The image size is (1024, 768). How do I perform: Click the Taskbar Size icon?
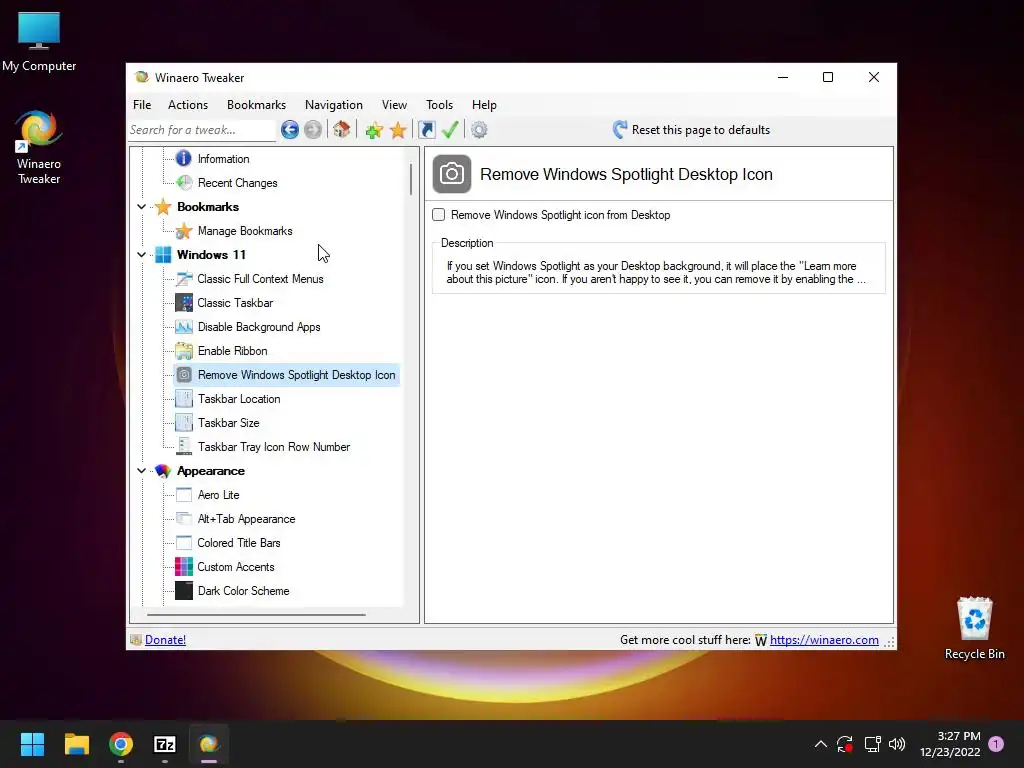(x=184, y=423)
